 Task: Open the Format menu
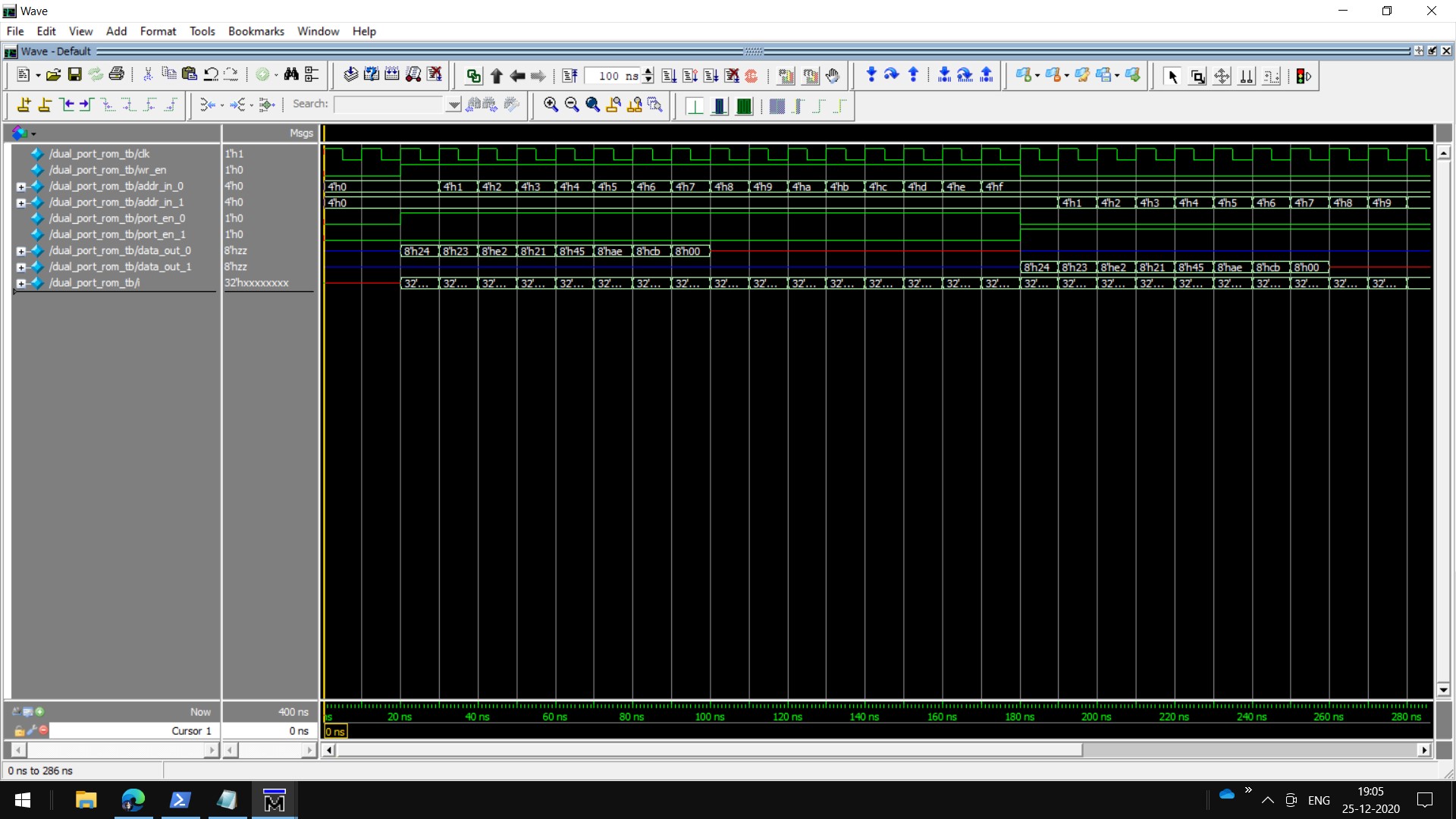[158, 31]
